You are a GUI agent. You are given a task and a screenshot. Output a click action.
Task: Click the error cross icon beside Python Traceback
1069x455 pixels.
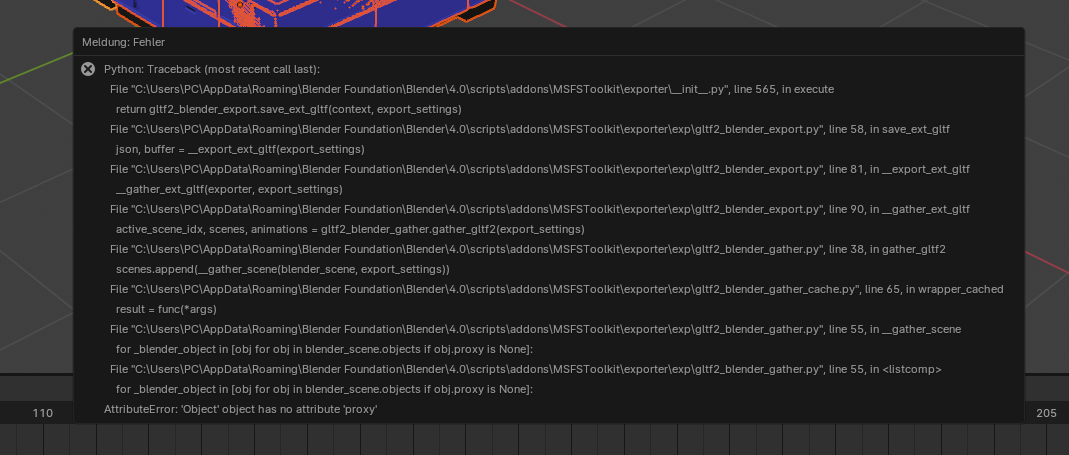point(88,69)
